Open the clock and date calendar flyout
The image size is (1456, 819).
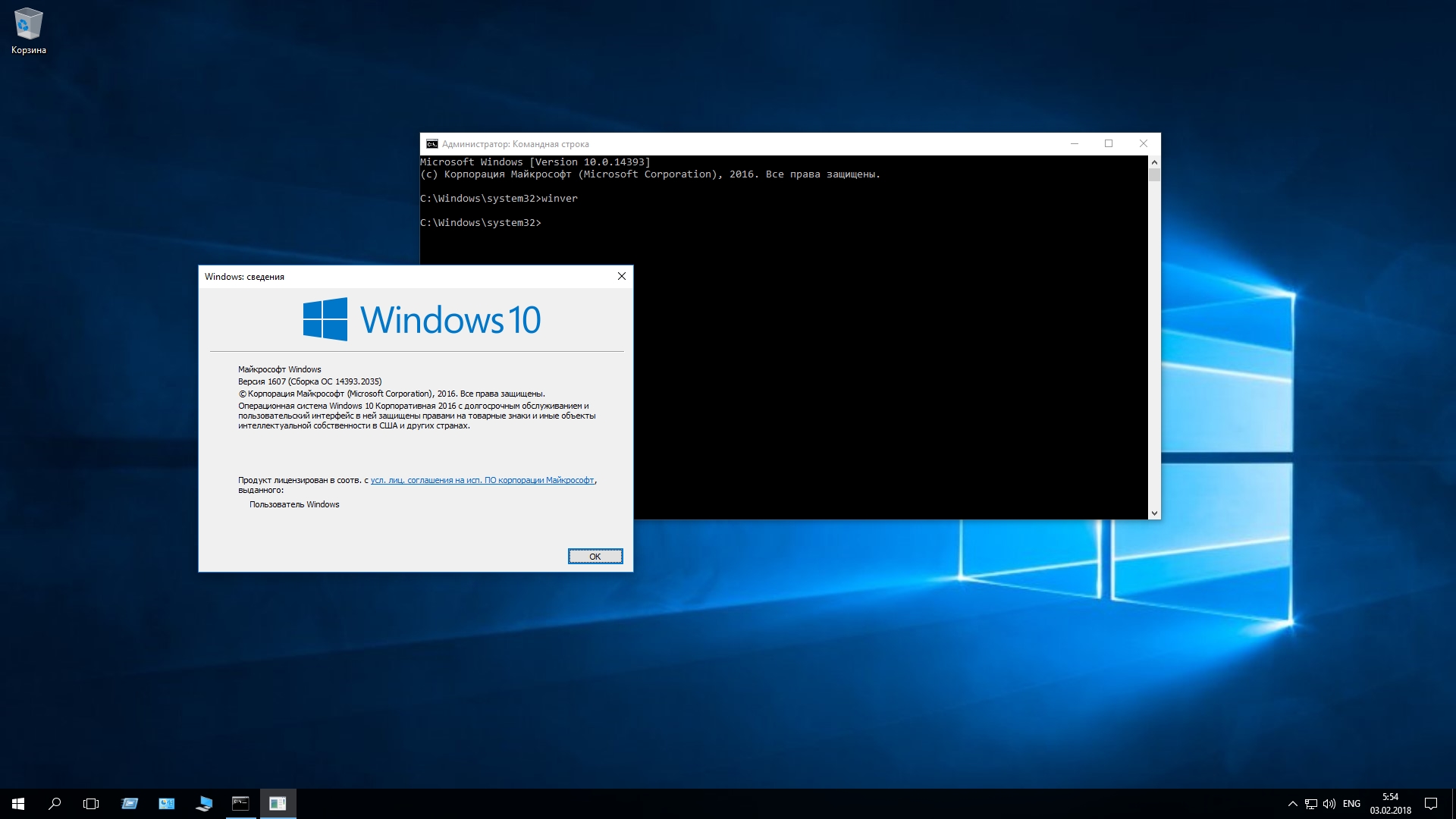[x=1390, y=804]
